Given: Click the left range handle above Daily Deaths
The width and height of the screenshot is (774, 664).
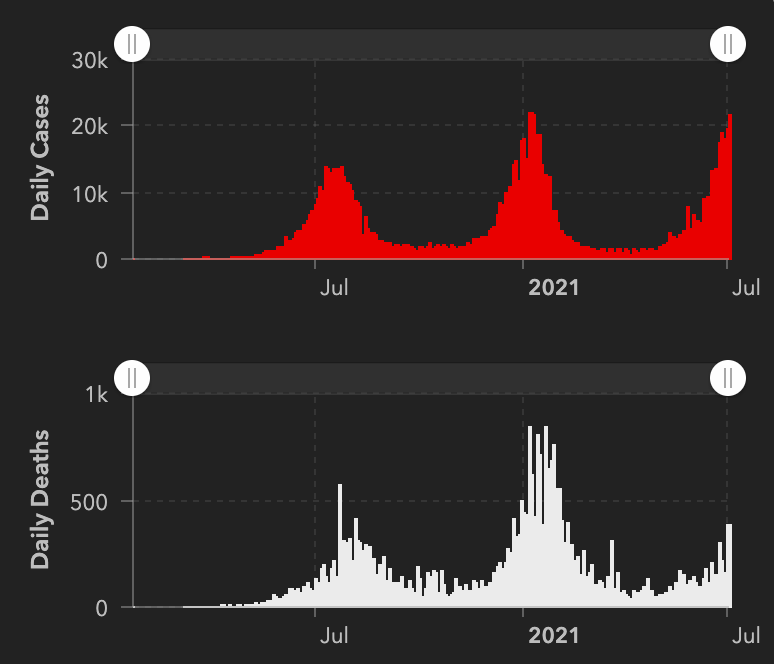Looking at the screenshot, I should (132, 378).
